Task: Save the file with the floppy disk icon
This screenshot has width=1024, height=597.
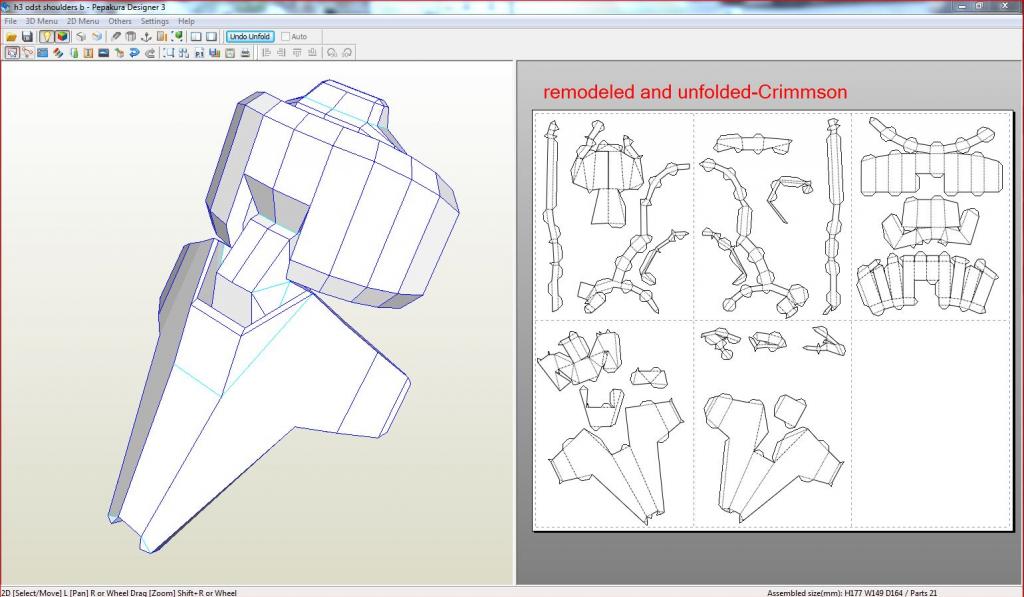Action: pos(27,37)
